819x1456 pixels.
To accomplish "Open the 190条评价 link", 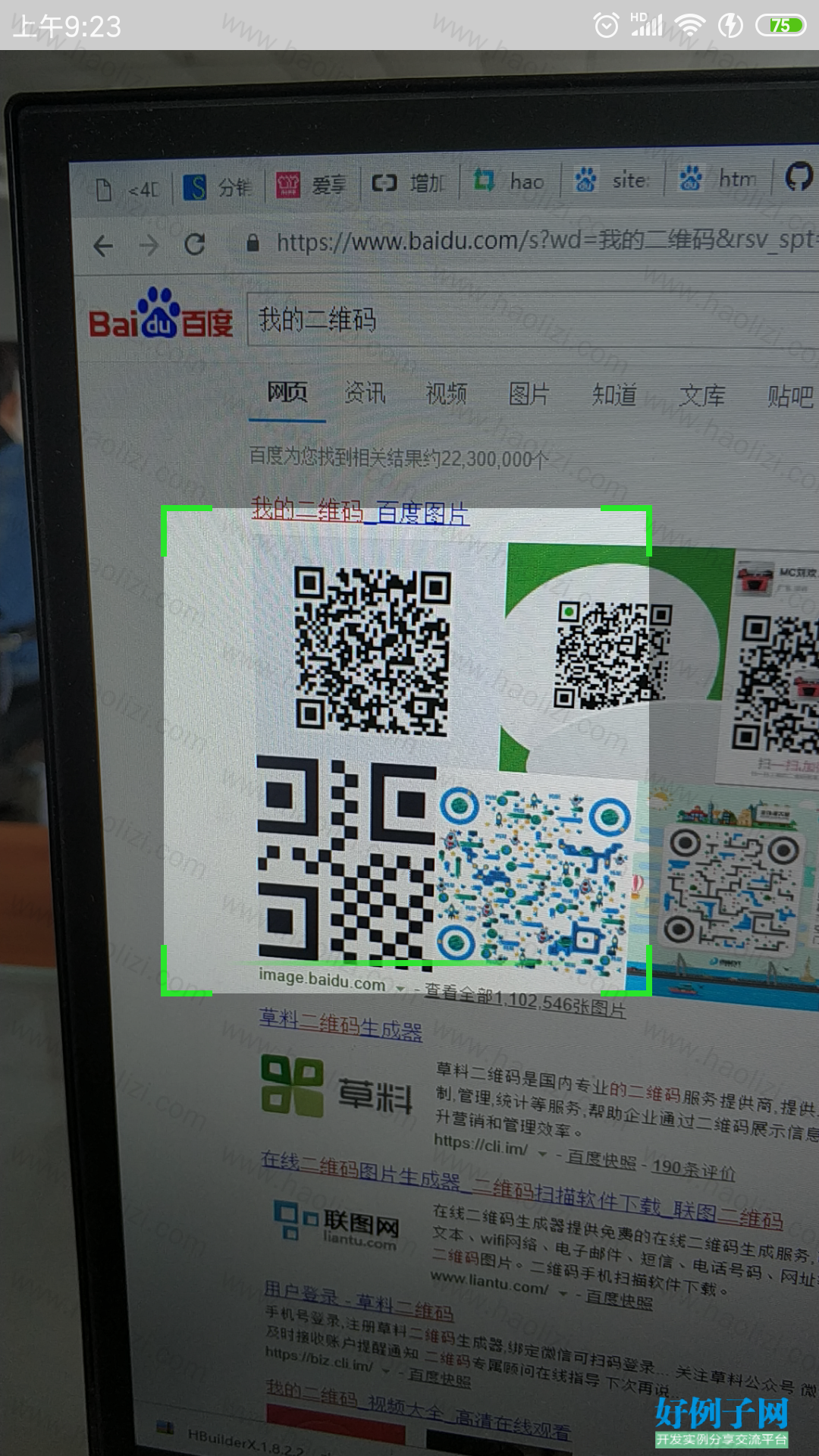I will [x=694, y=1169].
